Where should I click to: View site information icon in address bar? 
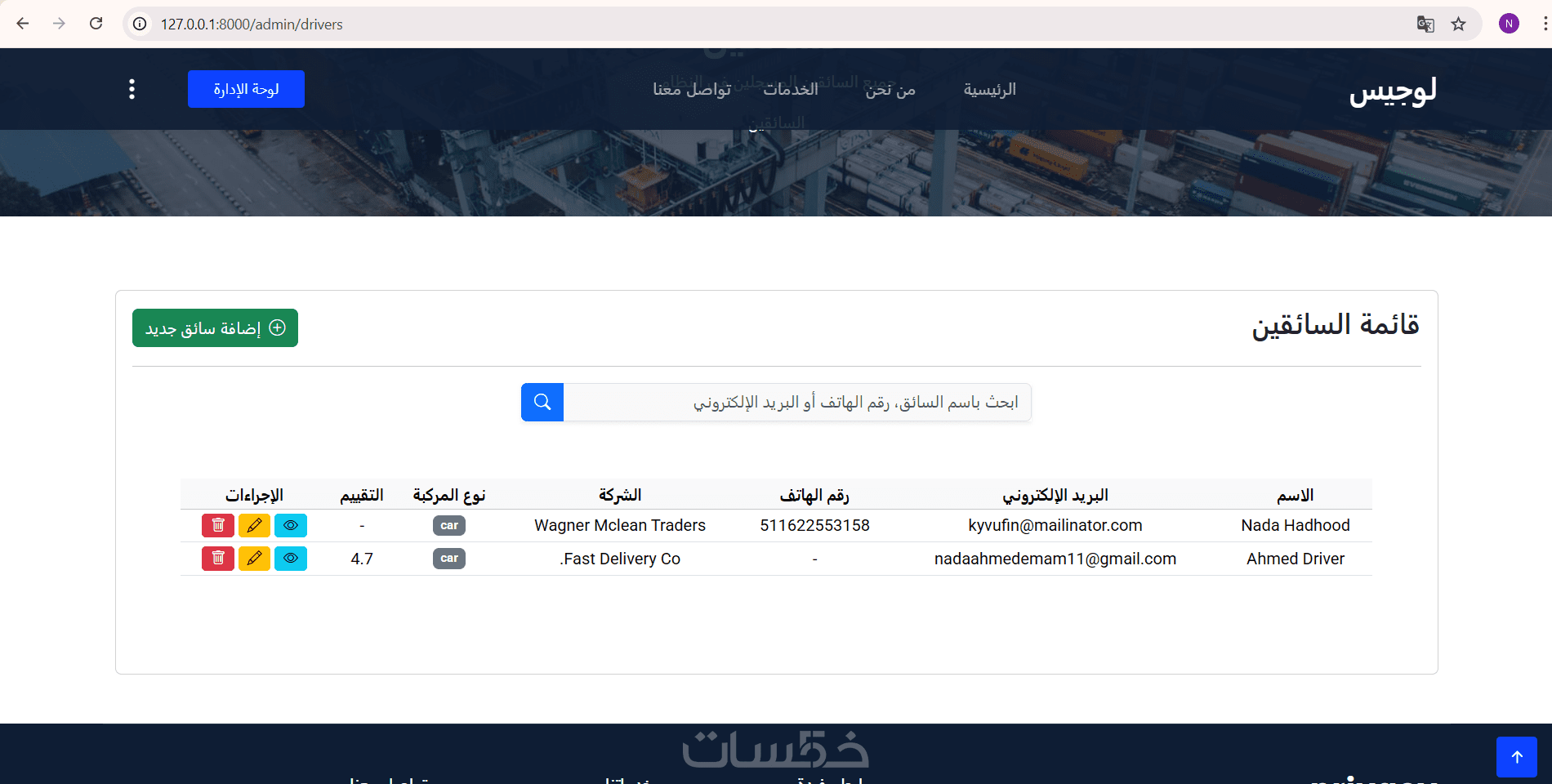[140, 24]
